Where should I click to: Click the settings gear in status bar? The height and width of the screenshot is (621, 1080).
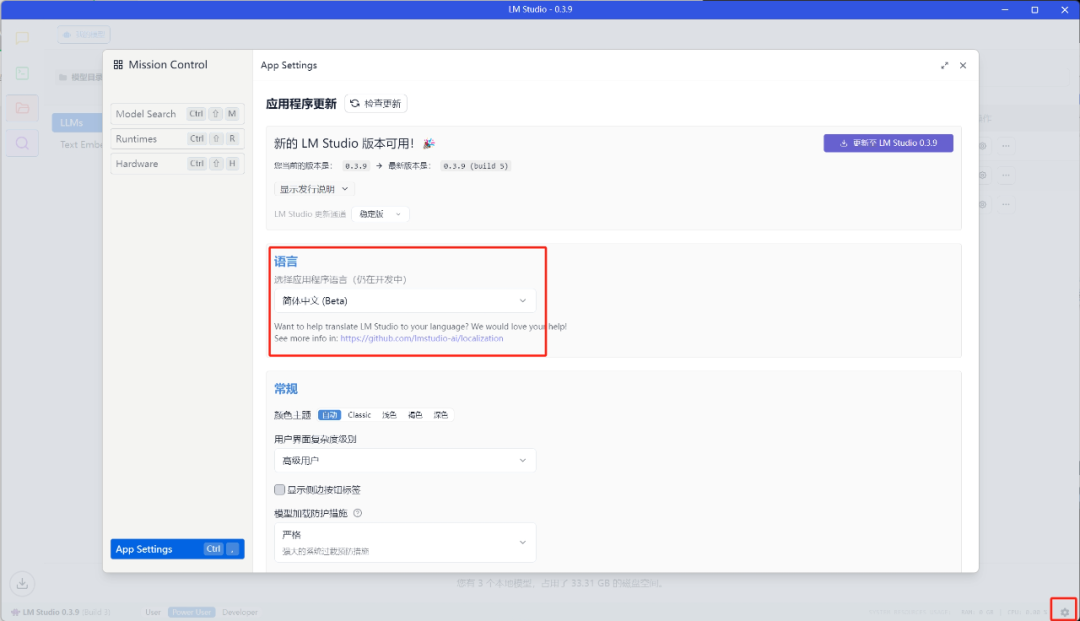pyautogui.click(x=1064, y=611)
